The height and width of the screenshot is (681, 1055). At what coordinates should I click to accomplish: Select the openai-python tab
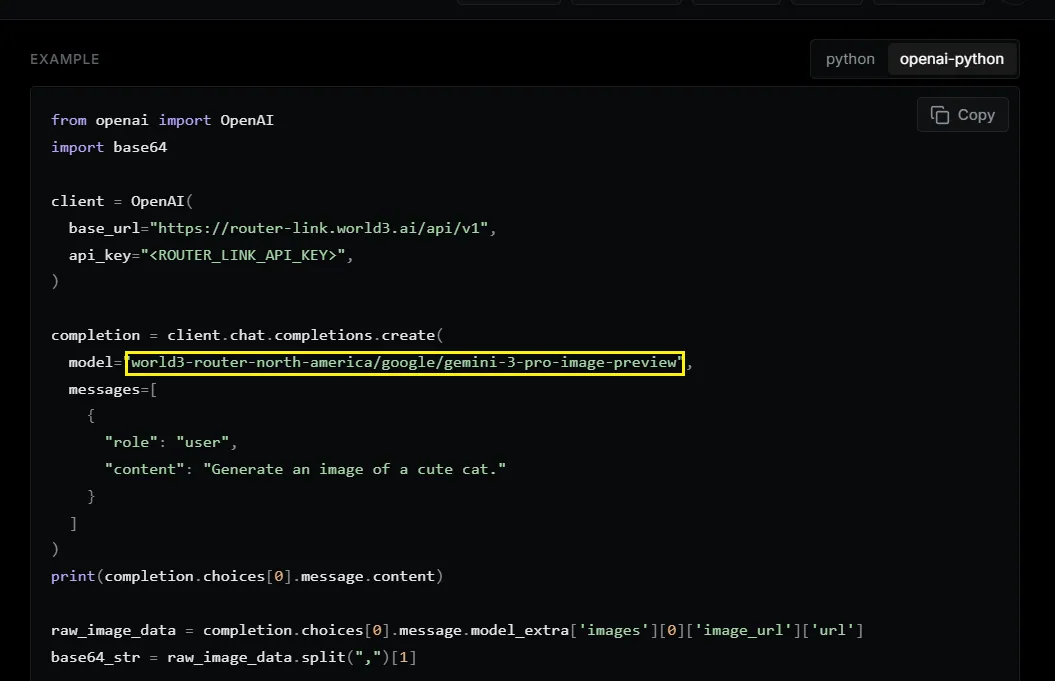click(x=951, y=59)
